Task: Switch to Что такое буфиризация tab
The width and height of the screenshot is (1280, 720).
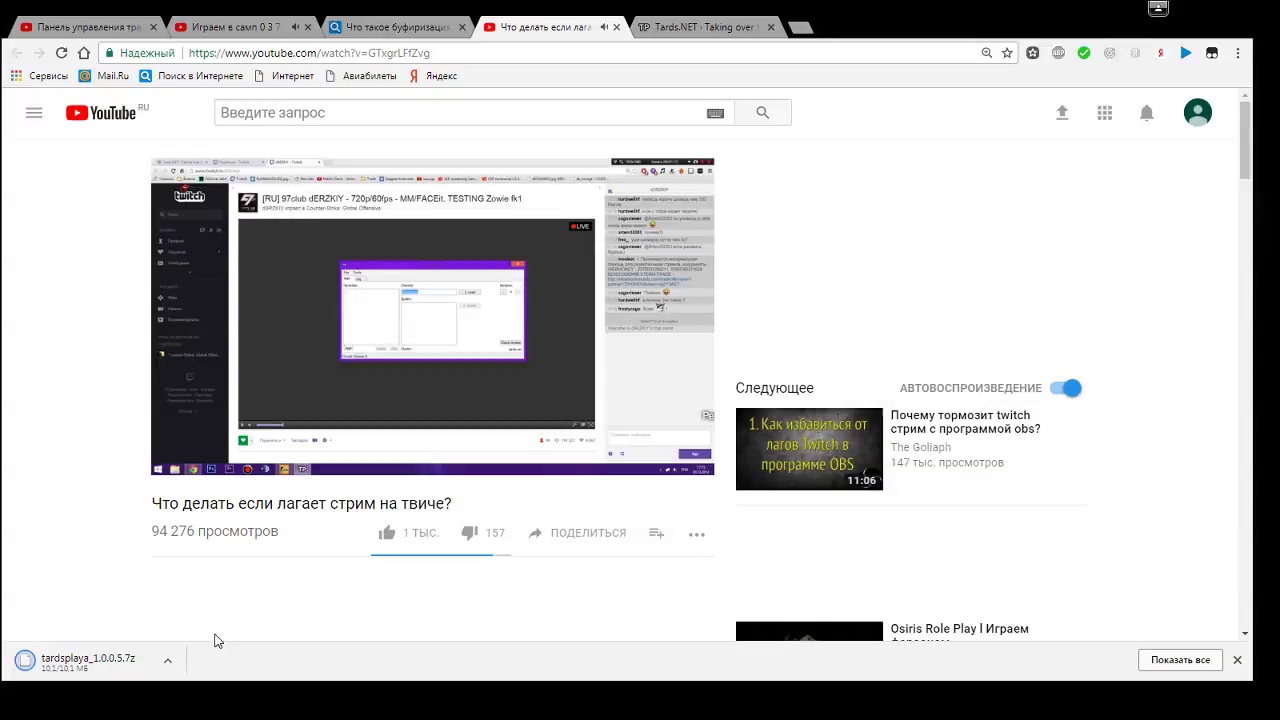Action: (x=397, y=27)
